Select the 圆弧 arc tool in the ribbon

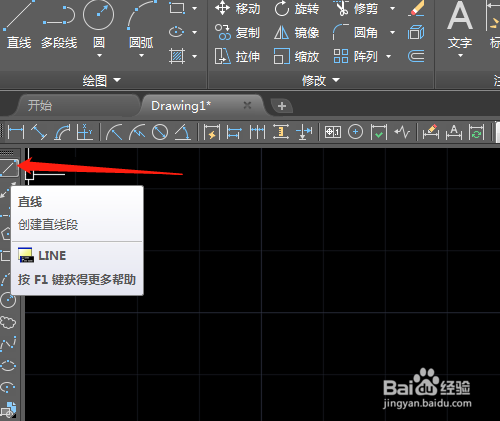(x=141, y=25)
